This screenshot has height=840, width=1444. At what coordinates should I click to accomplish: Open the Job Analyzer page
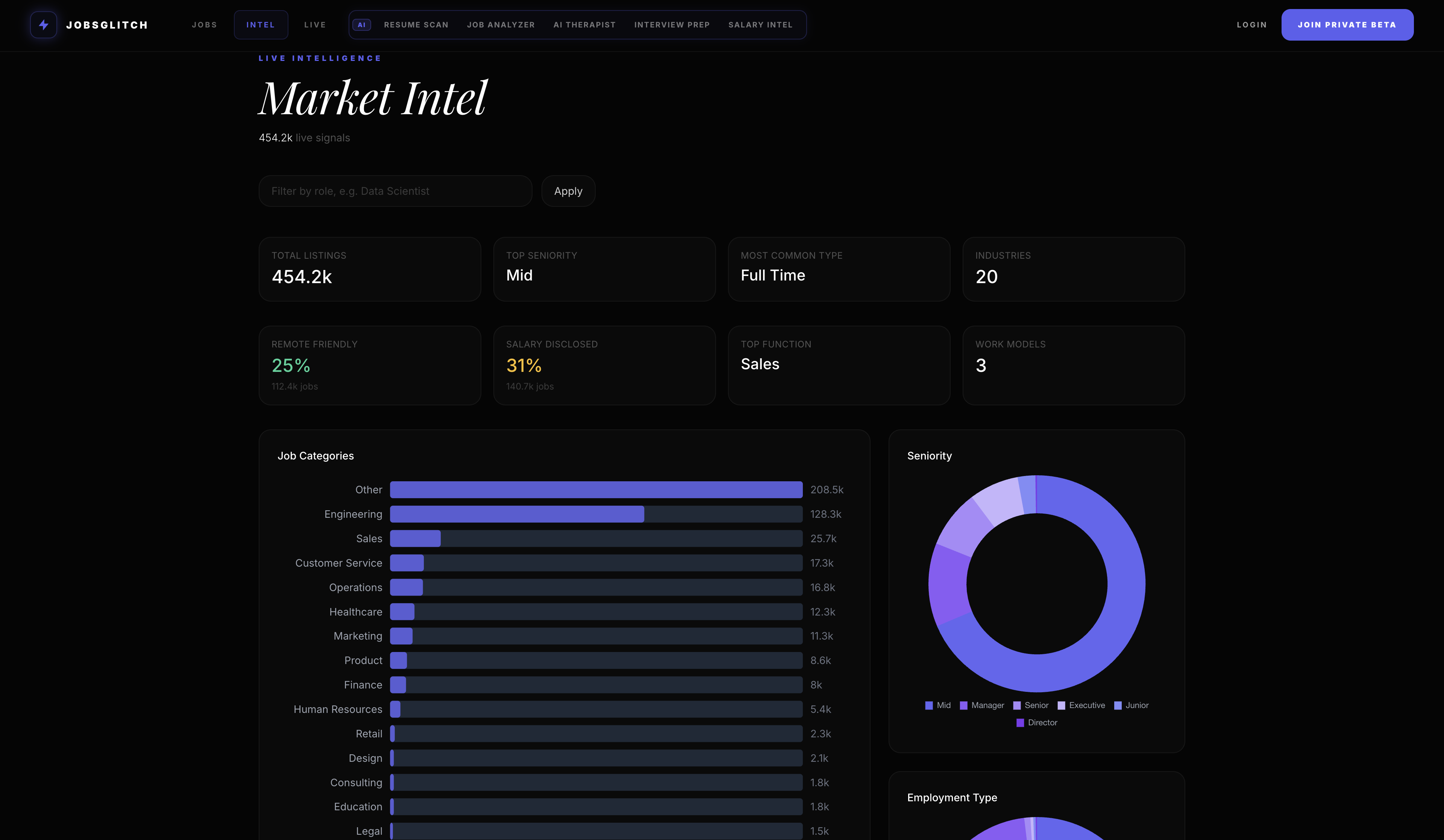coord(500,25)
